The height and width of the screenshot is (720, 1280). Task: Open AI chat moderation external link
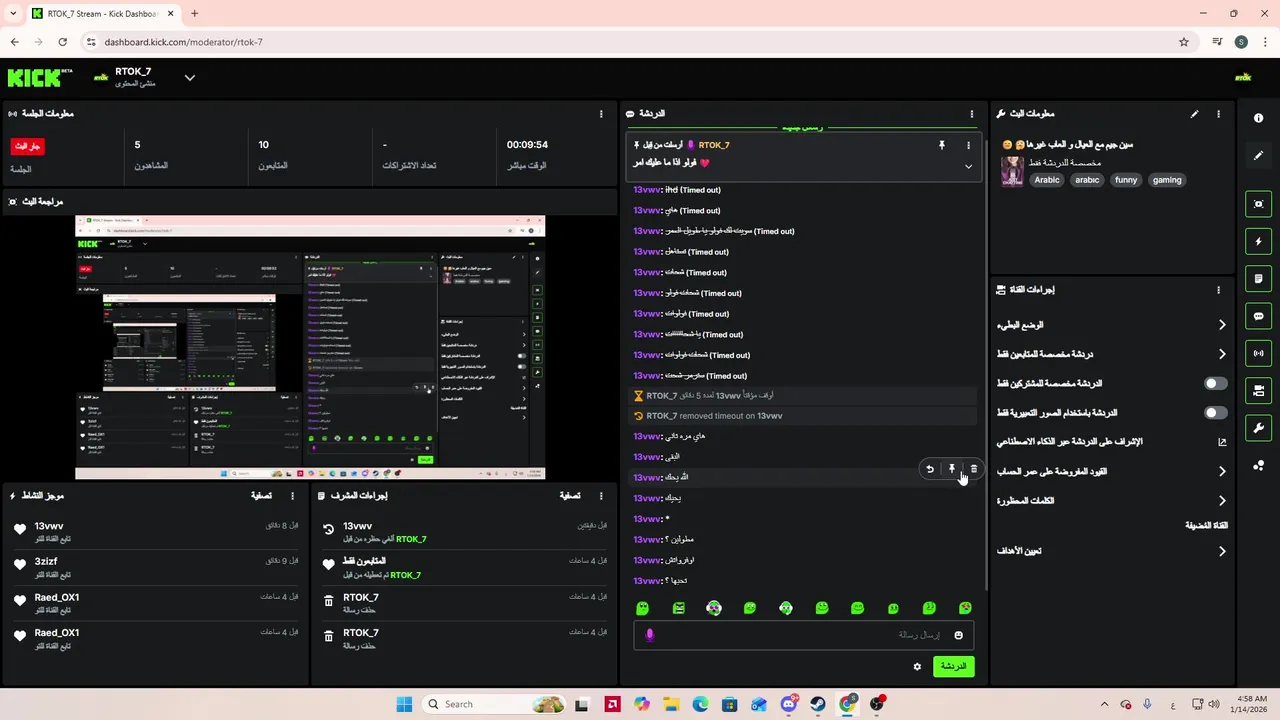click(x=1222, y=442)
